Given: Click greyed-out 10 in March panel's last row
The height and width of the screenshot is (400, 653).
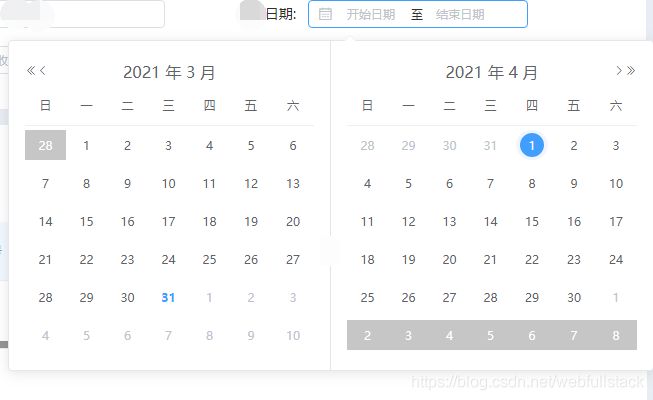Looking at the screenshot, I should [293, 335].
